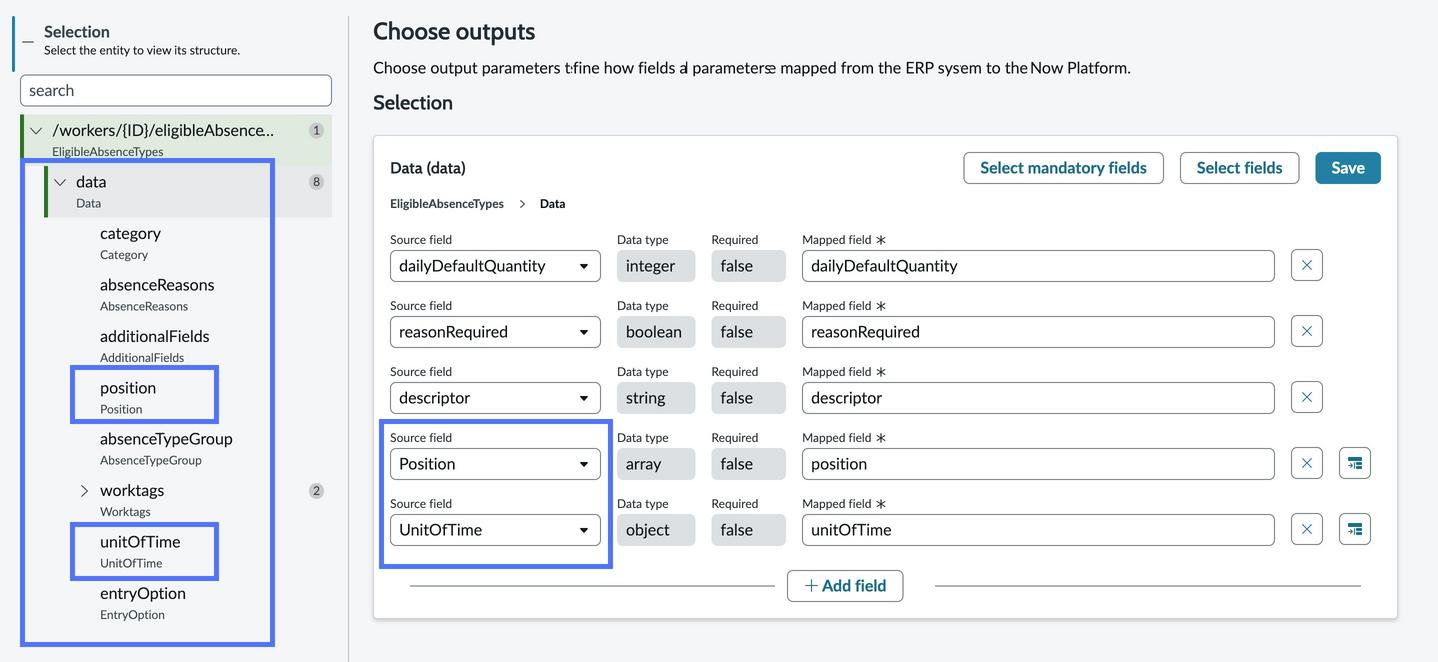
Task: Select the position tree item
Action: pos(128,396)
